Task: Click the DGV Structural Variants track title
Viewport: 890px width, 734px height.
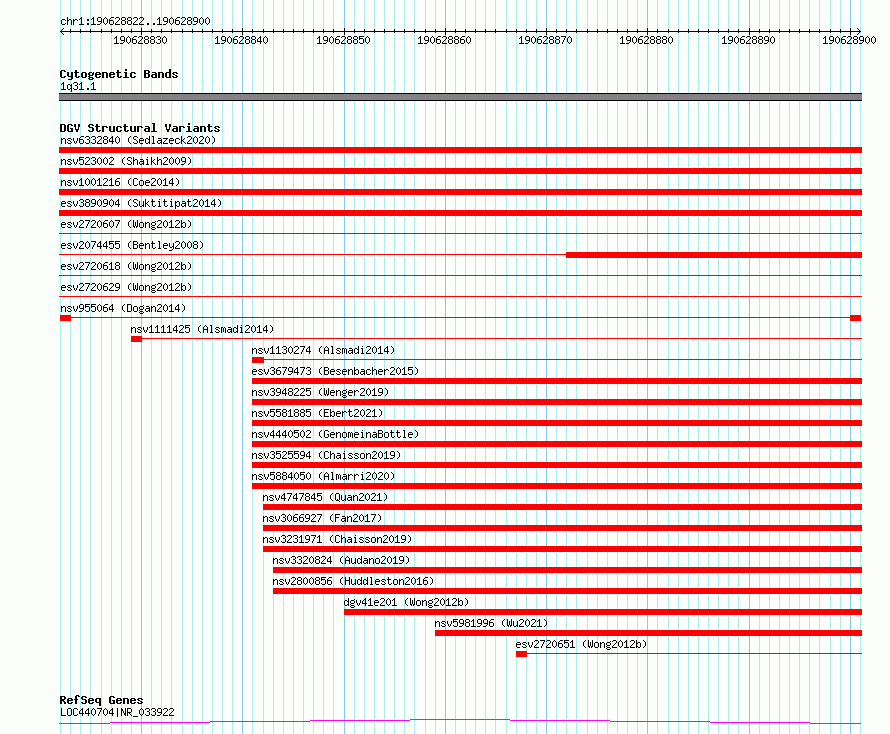Action: [x=140, y=128]
